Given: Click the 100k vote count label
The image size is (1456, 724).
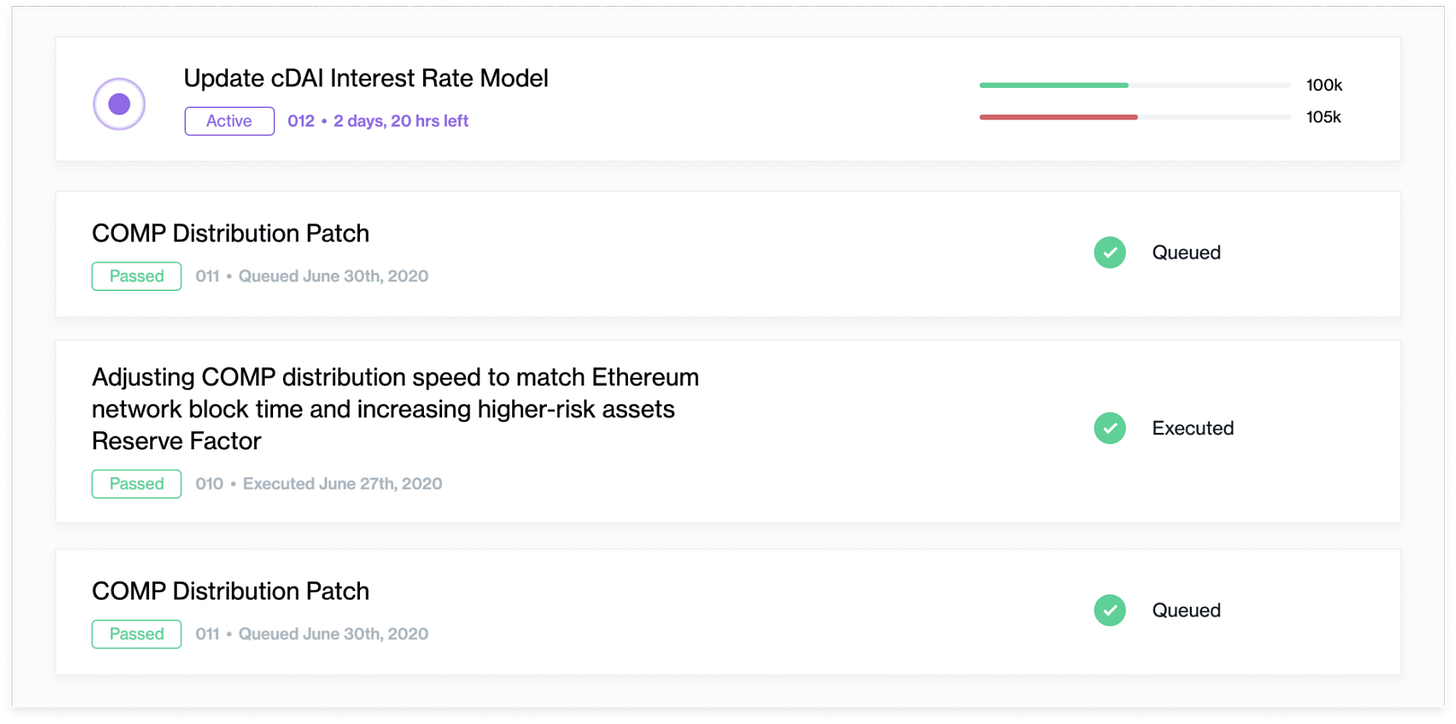Looking at the screenshot, I should click(1324, 85).
